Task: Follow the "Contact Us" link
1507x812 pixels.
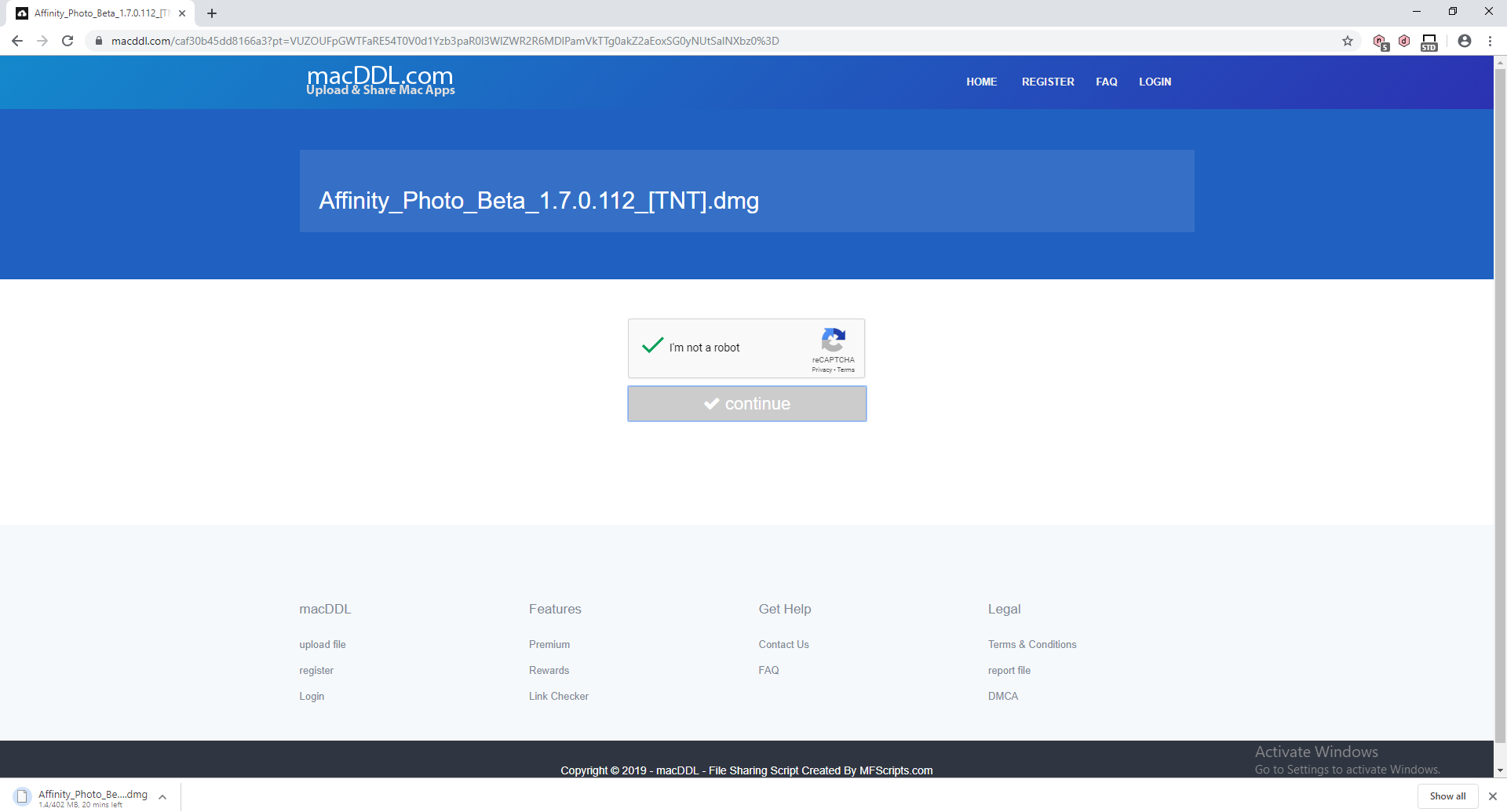Action: pyautogui.click(x=783, y=643)
